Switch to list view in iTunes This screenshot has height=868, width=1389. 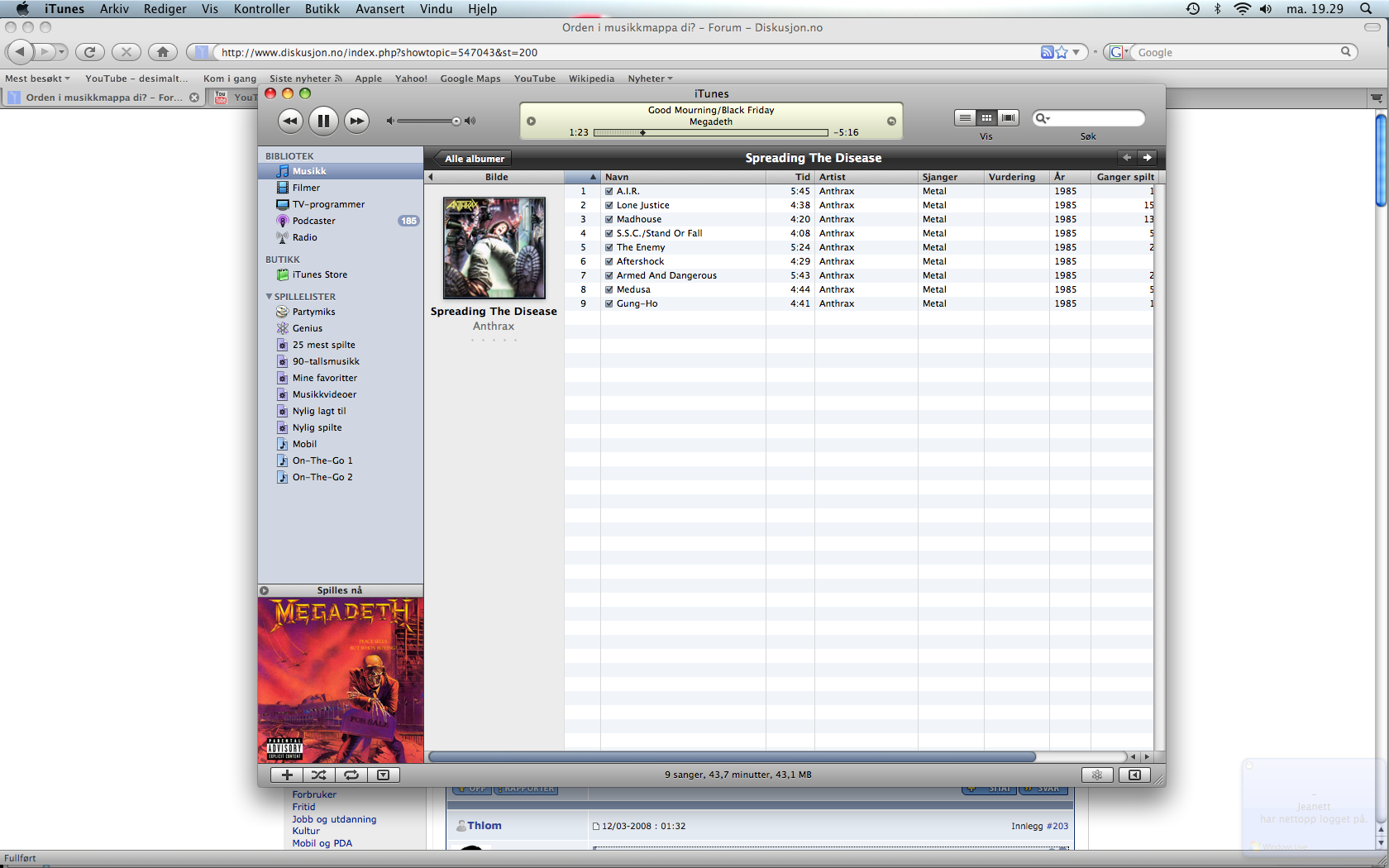click(965, 118)
